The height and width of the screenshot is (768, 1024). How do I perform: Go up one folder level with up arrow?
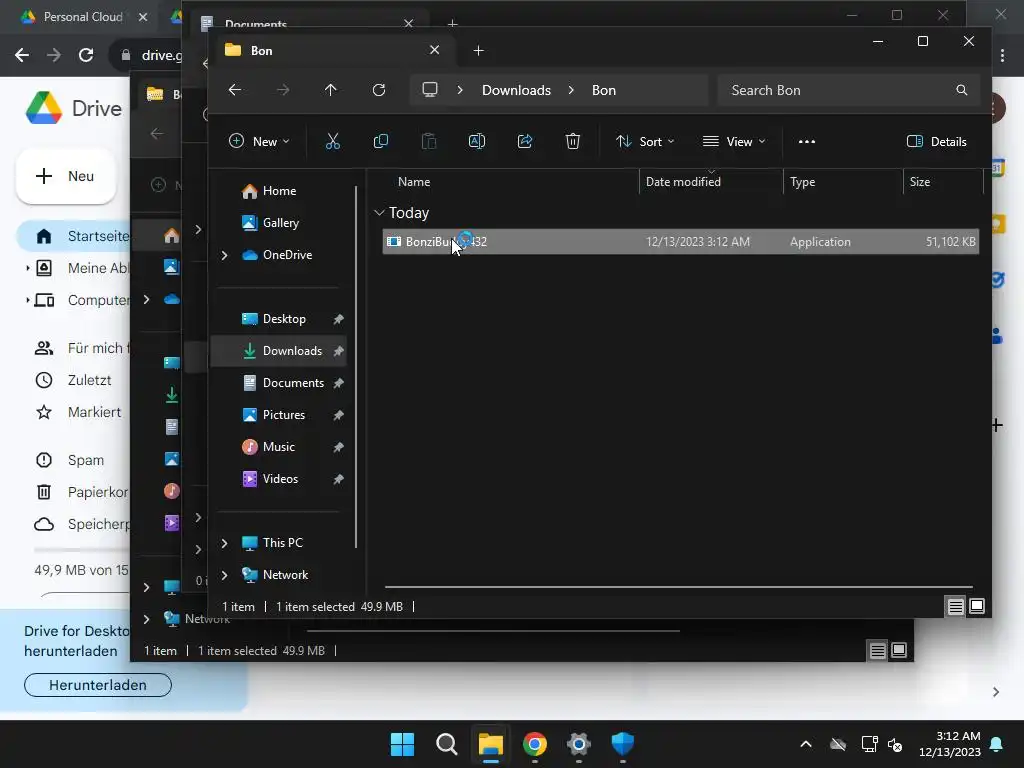330,90
